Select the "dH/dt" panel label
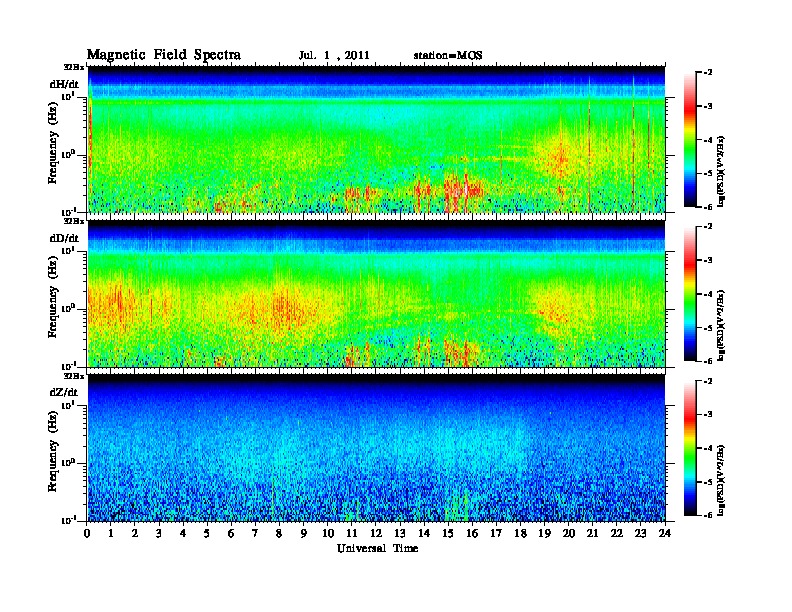Viewport: 792px width, 612px height. 64,84
